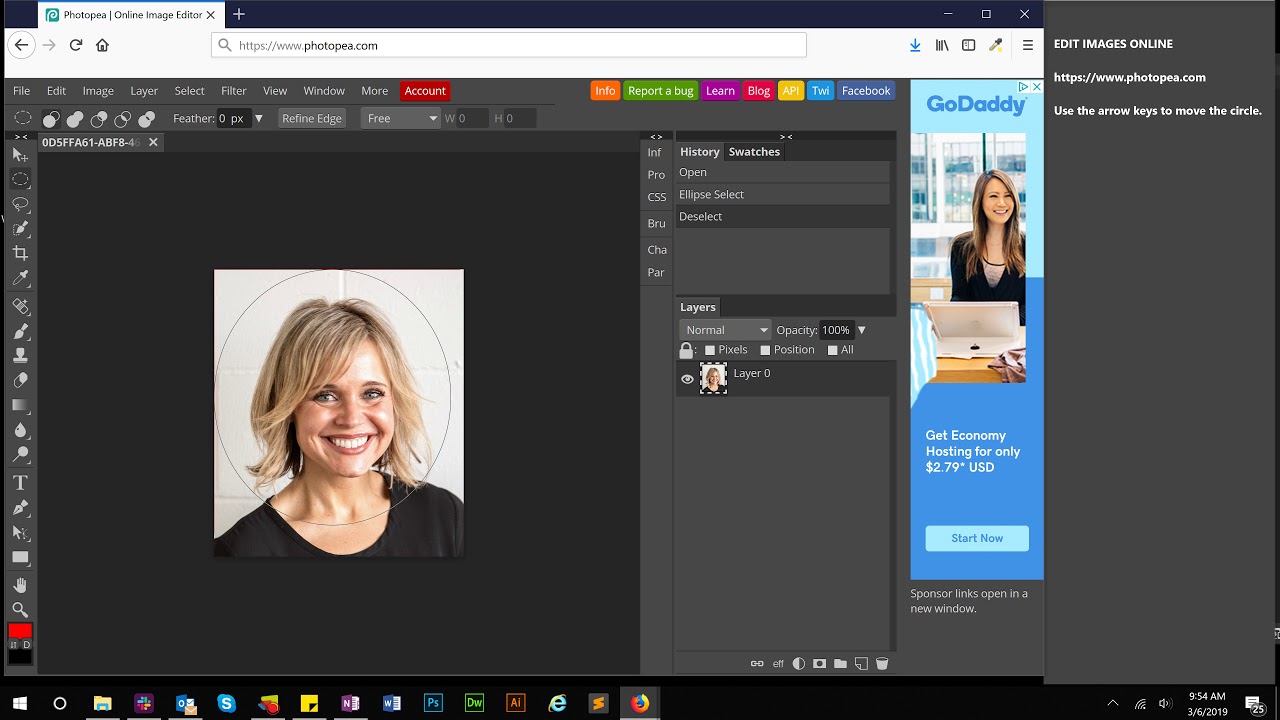
Task: Select the Type tool
Action: click(20, 483)
